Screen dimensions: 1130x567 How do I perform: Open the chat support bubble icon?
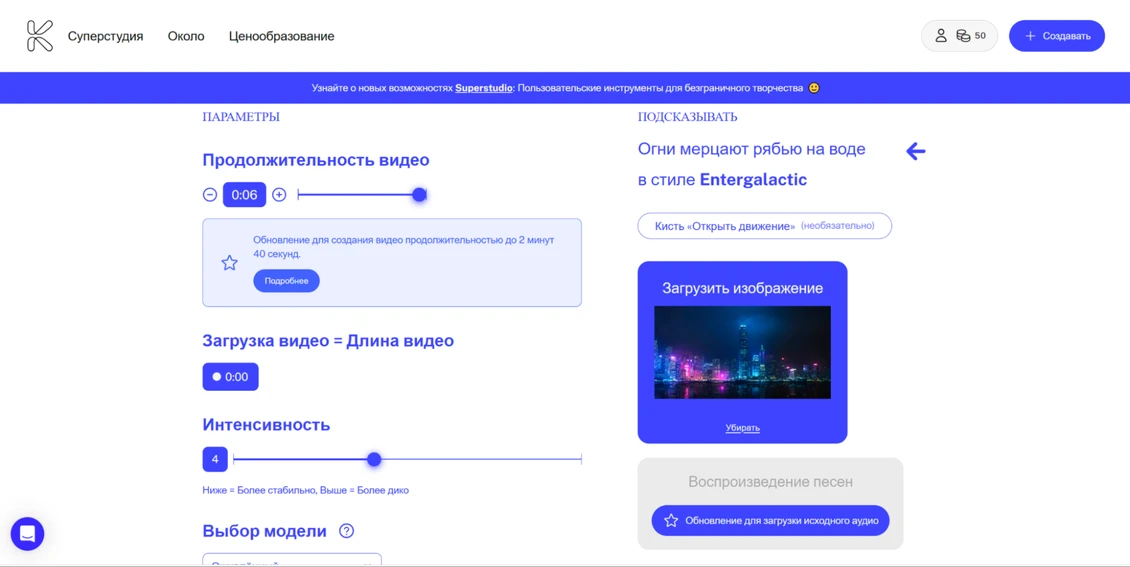(x=27, y=534)
